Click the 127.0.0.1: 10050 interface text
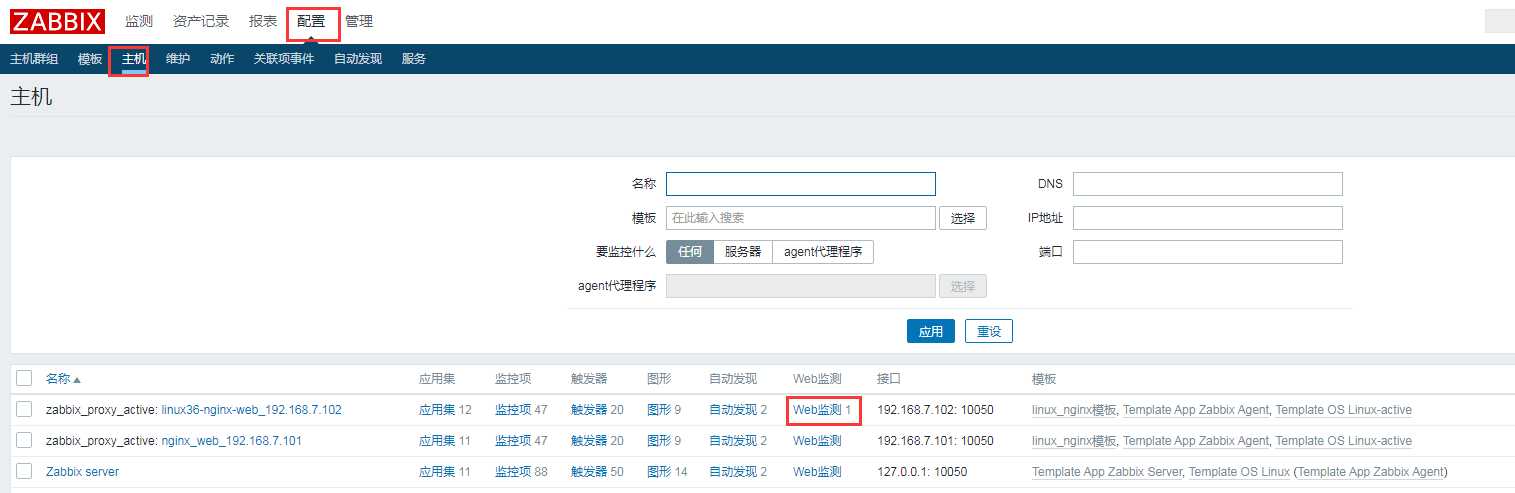The width and height of the screenshot is (1515, 493). coord(921,472)
